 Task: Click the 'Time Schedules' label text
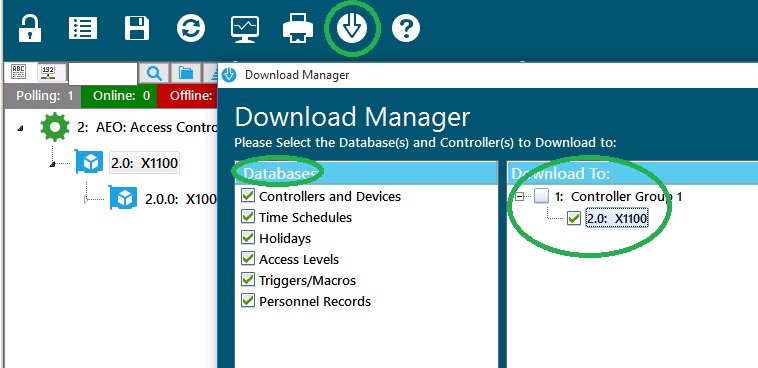click(306, 217)
